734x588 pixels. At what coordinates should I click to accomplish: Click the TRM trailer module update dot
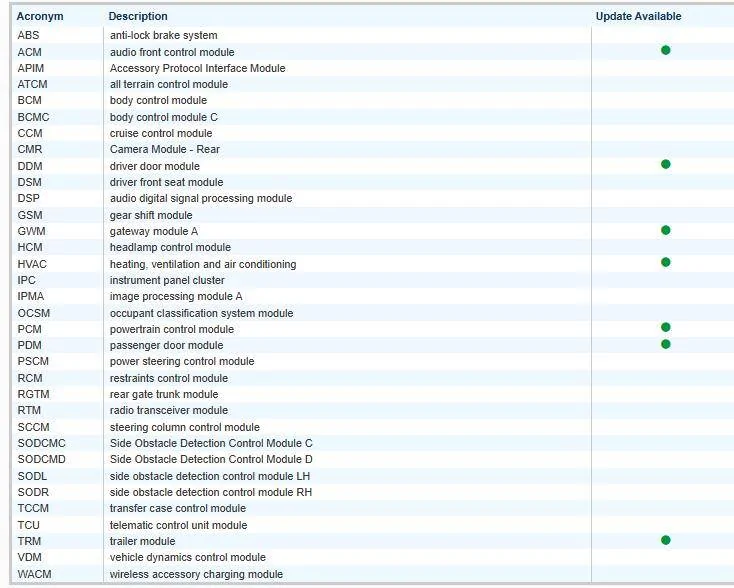tap(665, 540)
